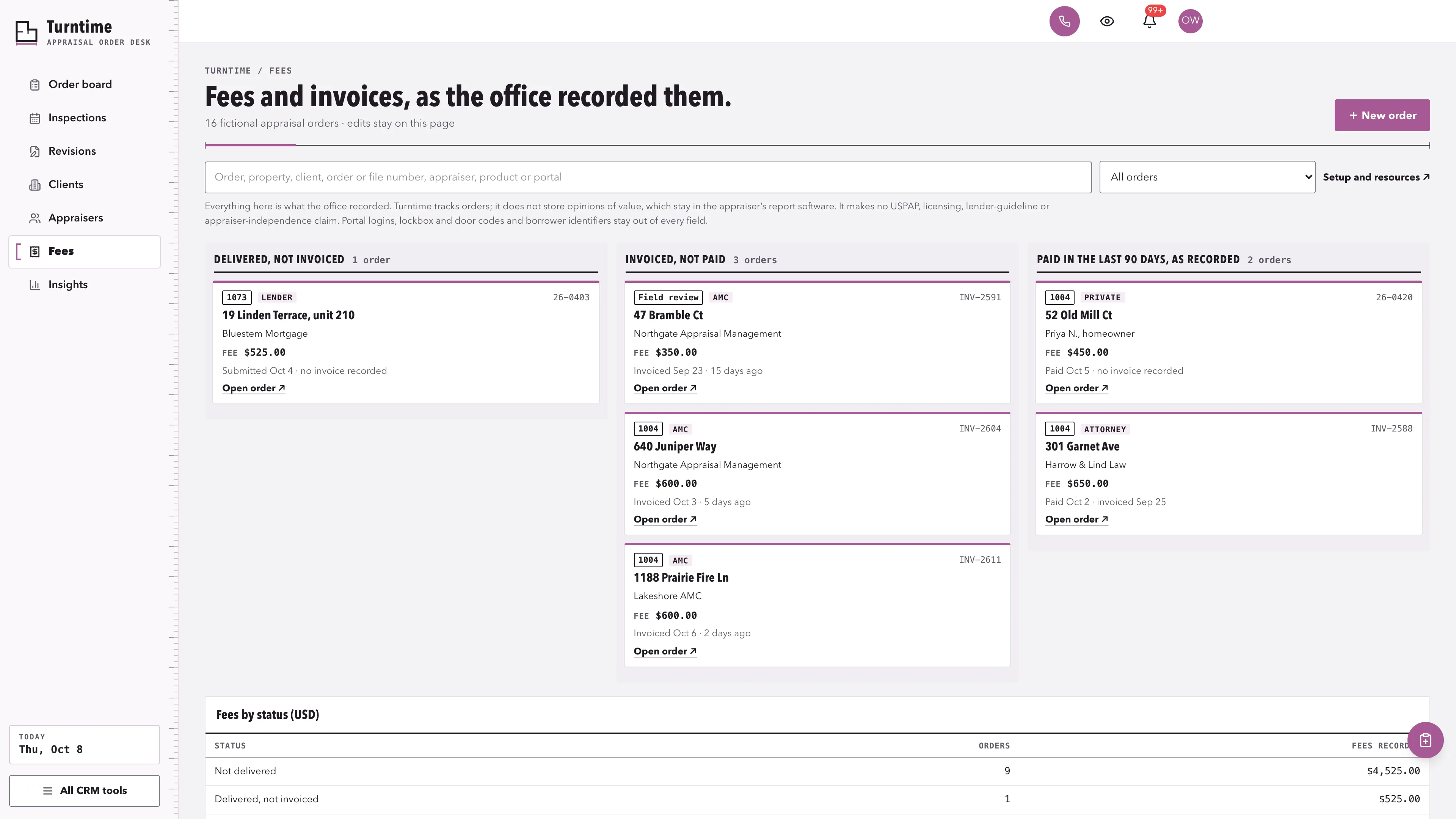
Task: Click the + New order button
Action: (1382, 115)
